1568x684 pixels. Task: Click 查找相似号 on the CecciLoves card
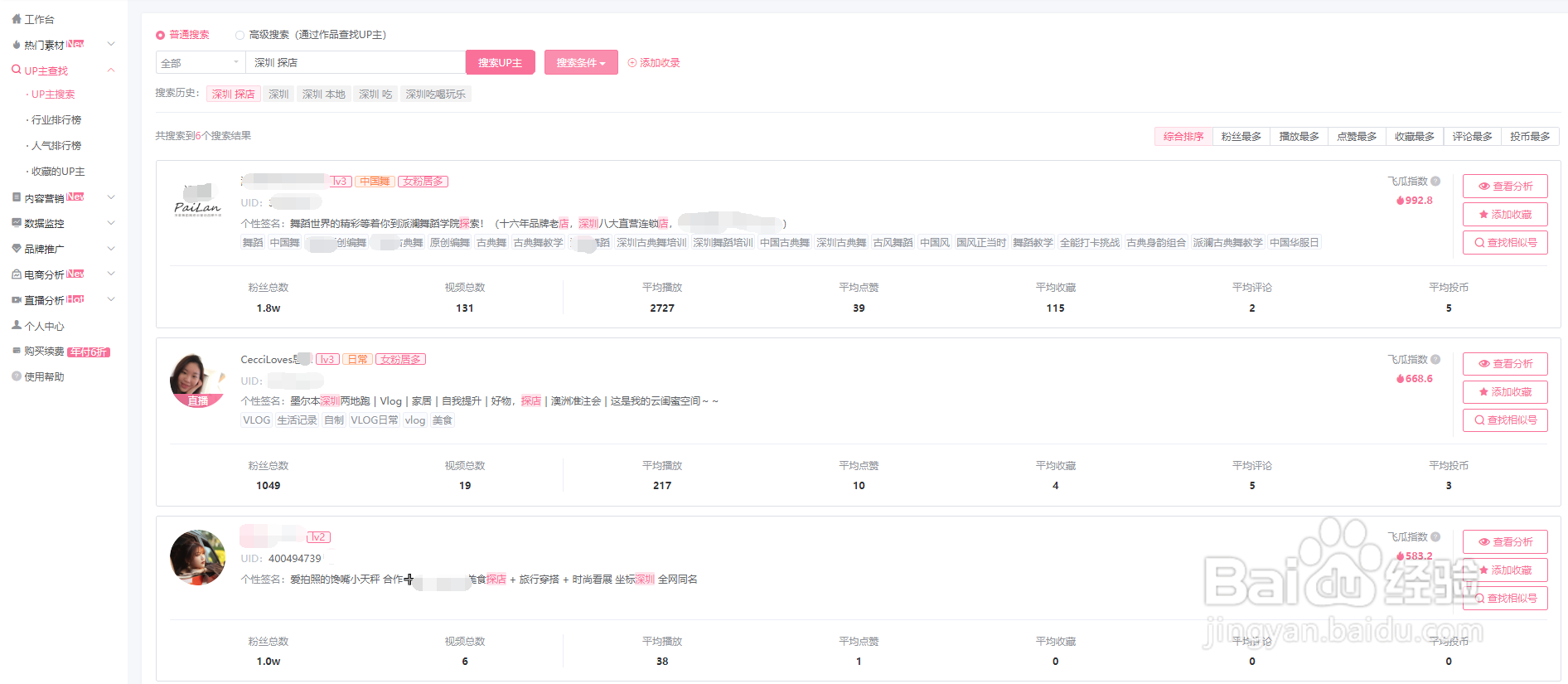(x=1505, y=420)
